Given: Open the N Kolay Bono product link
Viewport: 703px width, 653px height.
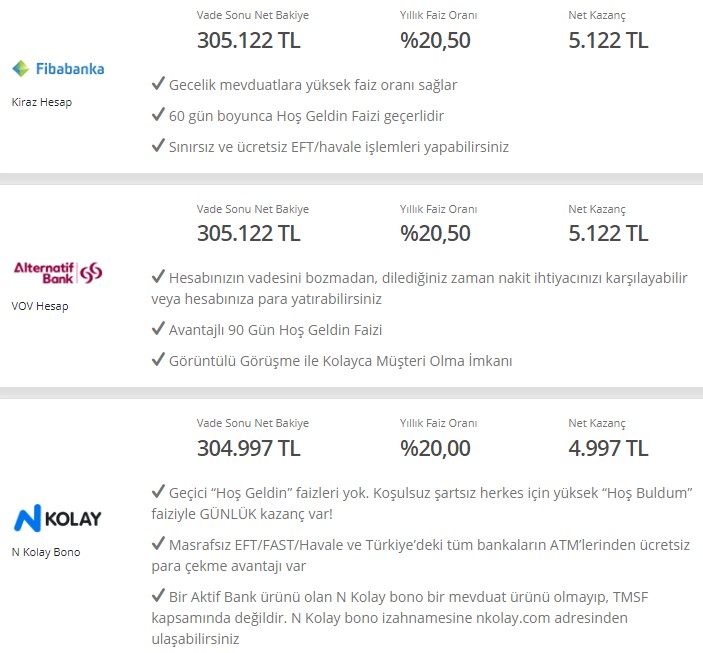Looking at the screenshot, I should [46, 552].
